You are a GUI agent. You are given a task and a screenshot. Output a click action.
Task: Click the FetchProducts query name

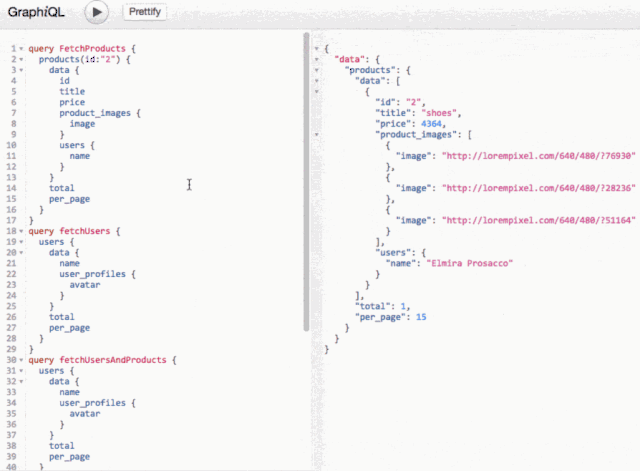[x=92, y=49]
